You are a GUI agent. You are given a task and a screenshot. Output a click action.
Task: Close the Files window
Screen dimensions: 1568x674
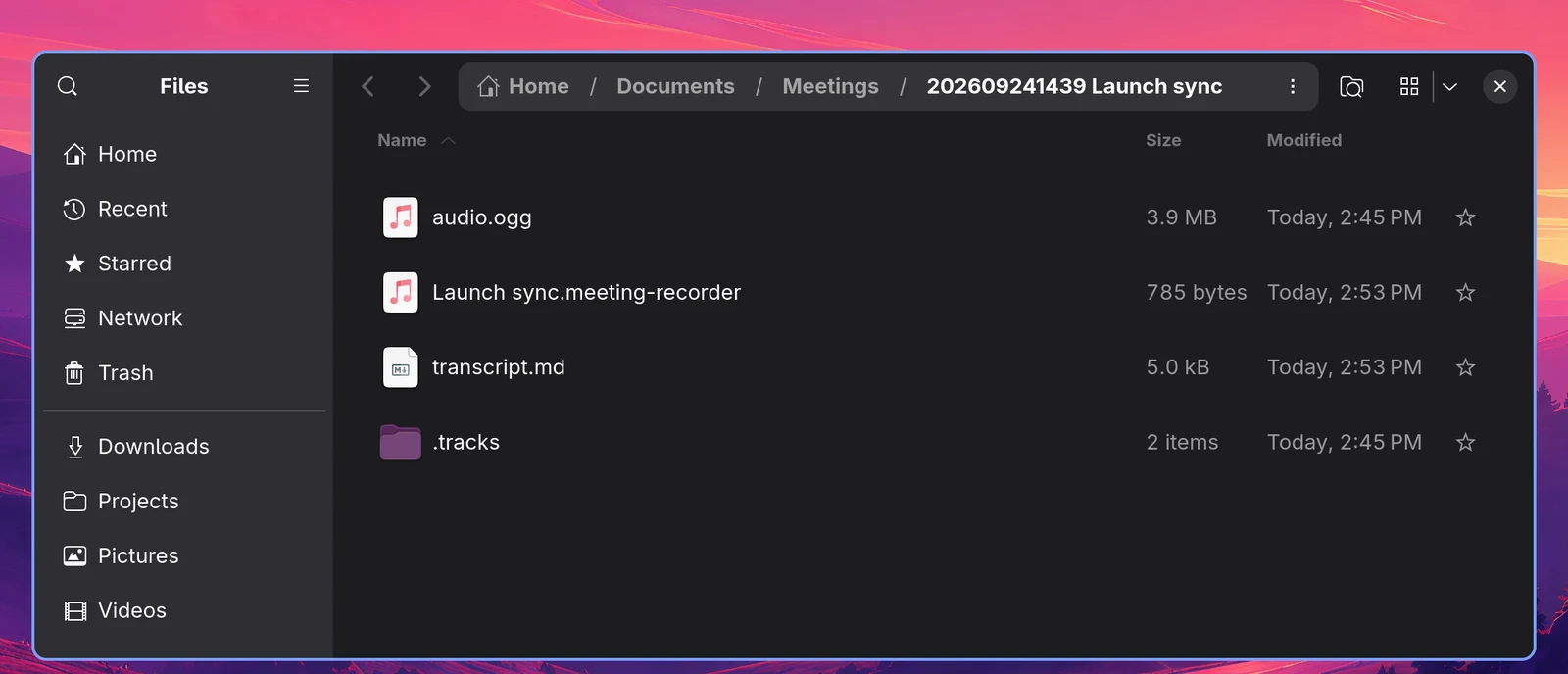point(1499,86)
